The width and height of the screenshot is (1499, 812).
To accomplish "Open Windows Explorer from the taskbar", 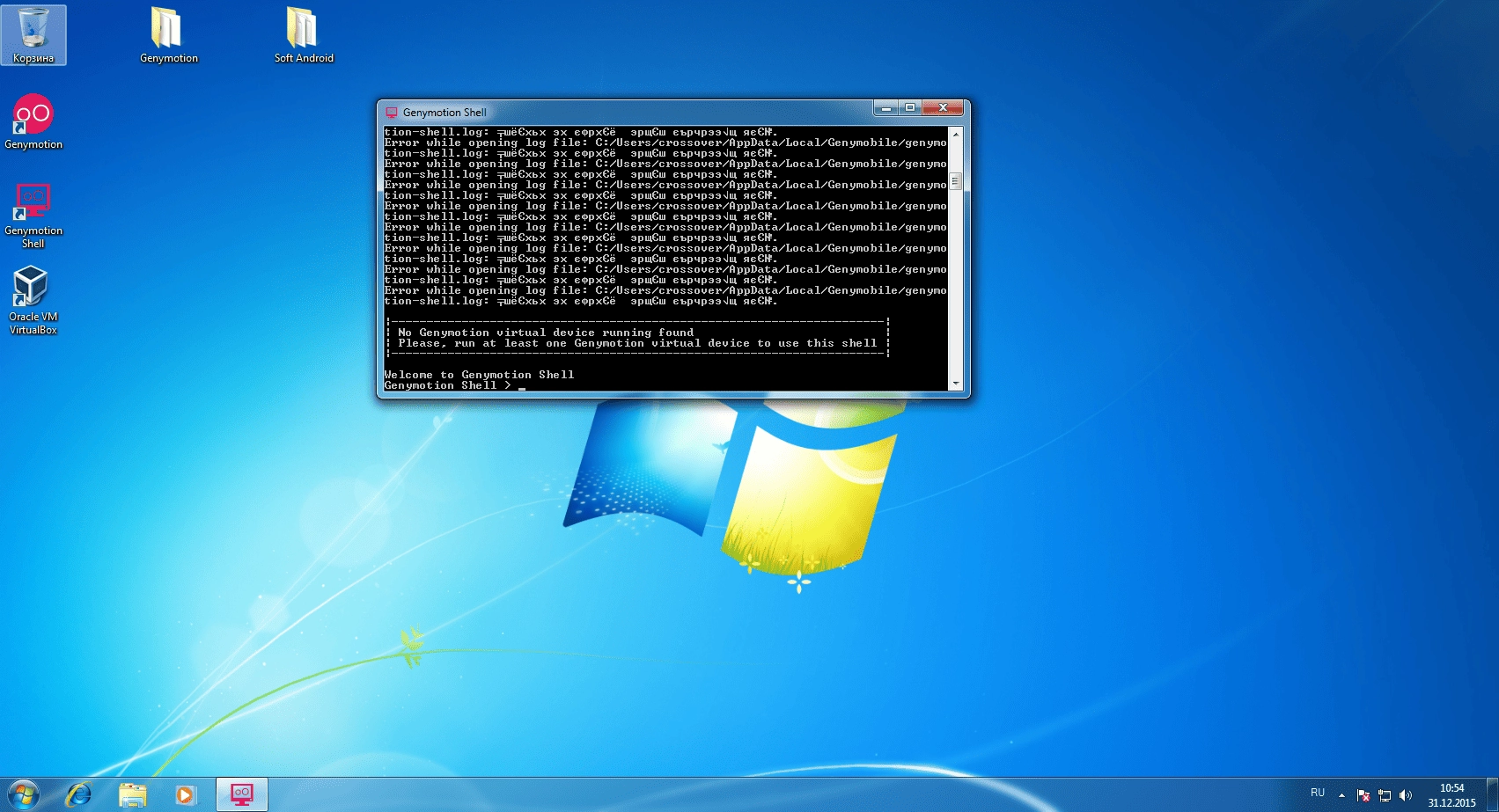I will pos(132,795).
